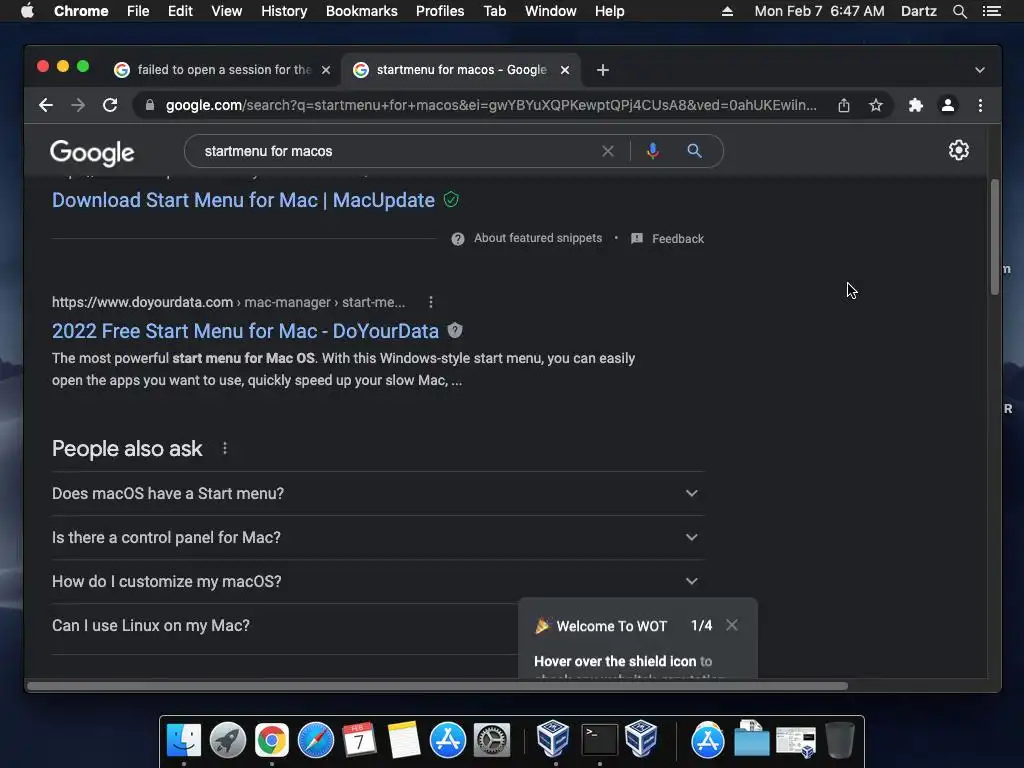This screenshot has height=768, width=1024.
Task: Open the History menu
Action: click(284, 11)
